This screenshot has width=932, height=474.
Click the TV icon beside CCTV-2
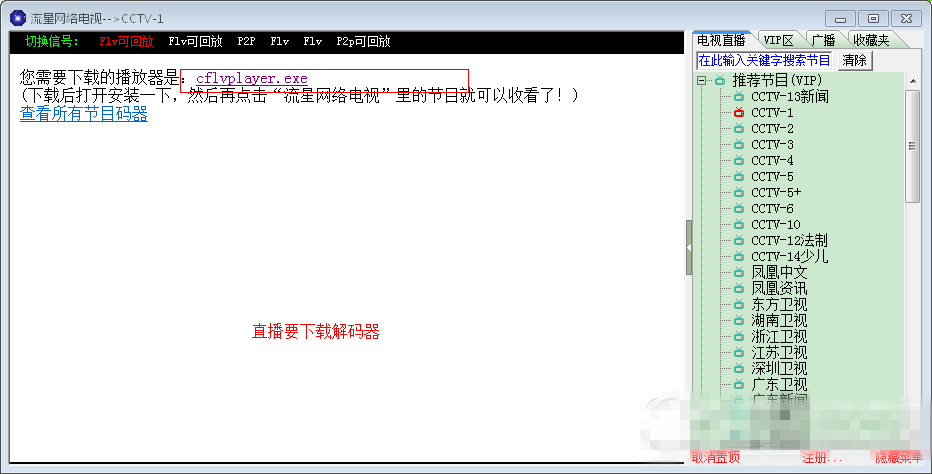point(739,128)
